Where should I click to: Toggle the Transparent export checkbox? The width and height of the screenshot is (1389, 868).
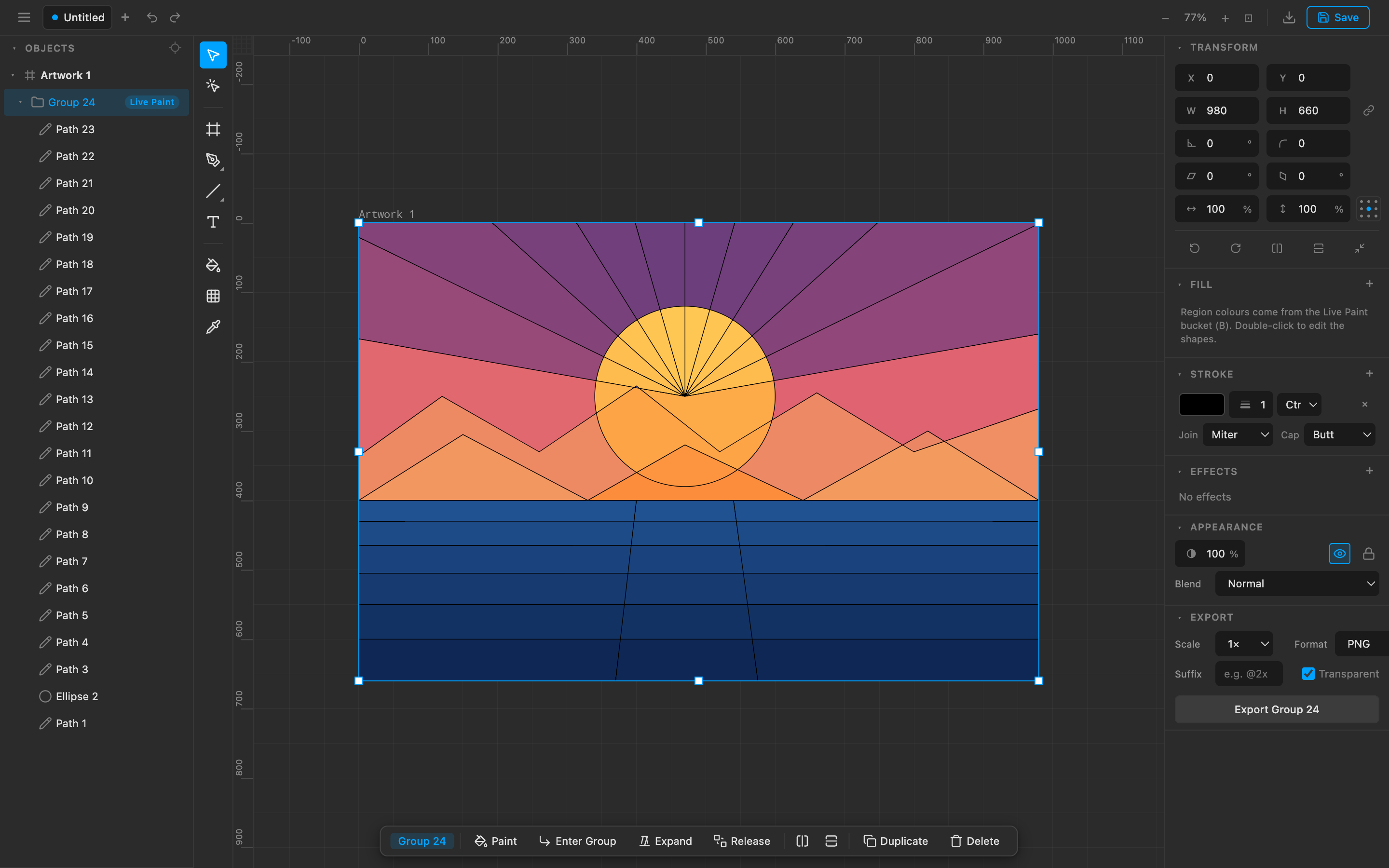click(x=1308, y=674)
